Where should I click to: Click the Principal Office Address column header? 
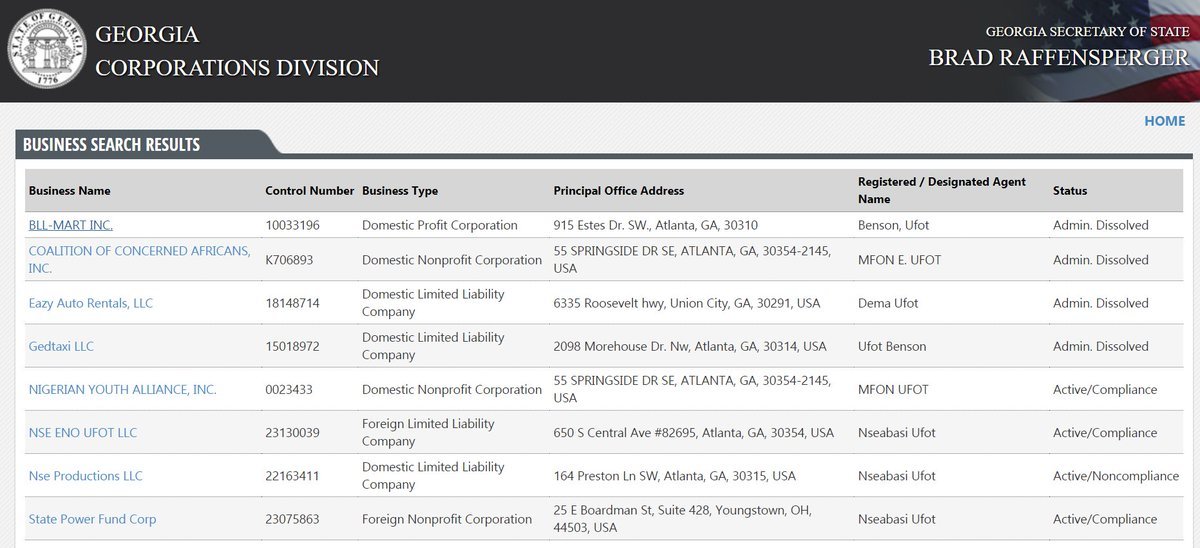click(x=618, y=191)
